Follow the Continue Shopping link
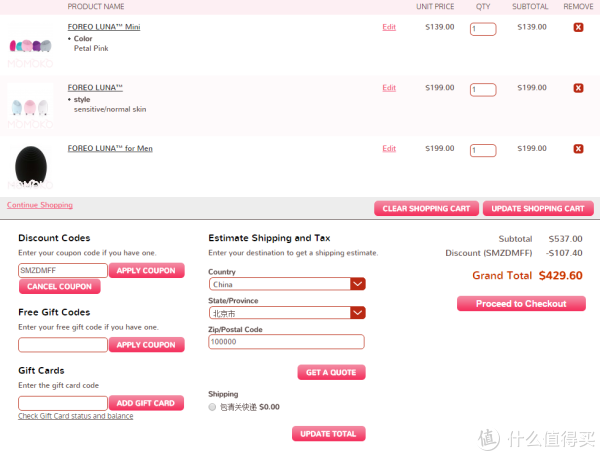 (40, 205)
